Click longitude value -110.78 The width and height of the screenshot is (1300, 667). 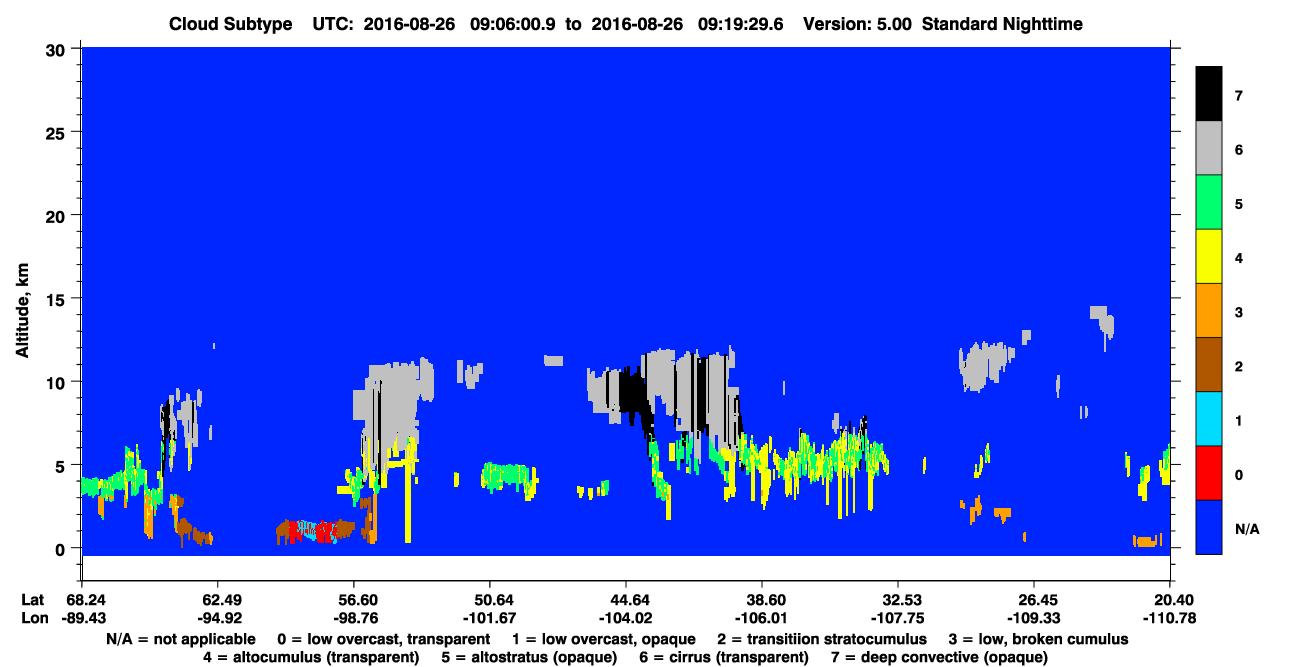coord(1170,619)
